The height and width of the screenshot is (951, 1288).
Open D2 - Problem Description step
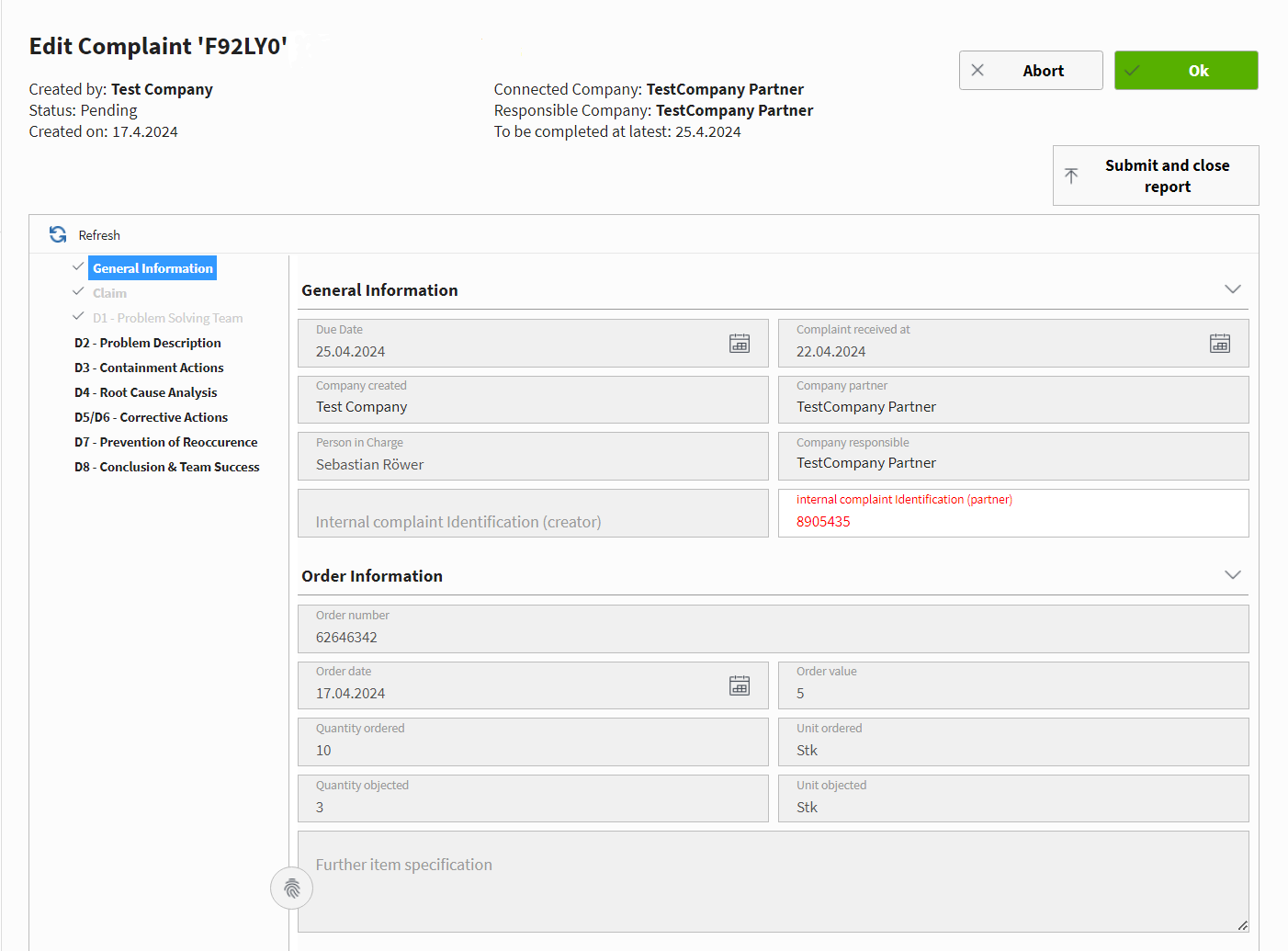(x=148, y=343)
